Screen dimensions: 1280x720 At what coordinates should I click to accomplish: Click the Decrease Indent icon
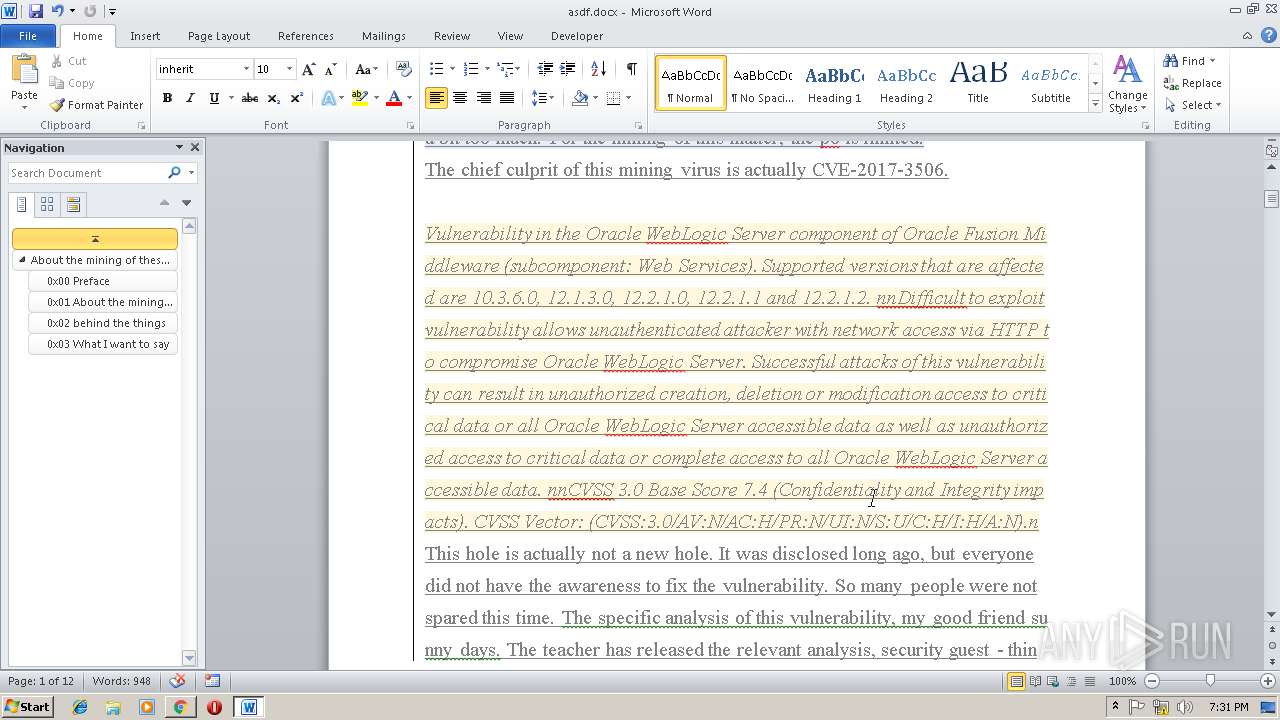pos(545,69)
